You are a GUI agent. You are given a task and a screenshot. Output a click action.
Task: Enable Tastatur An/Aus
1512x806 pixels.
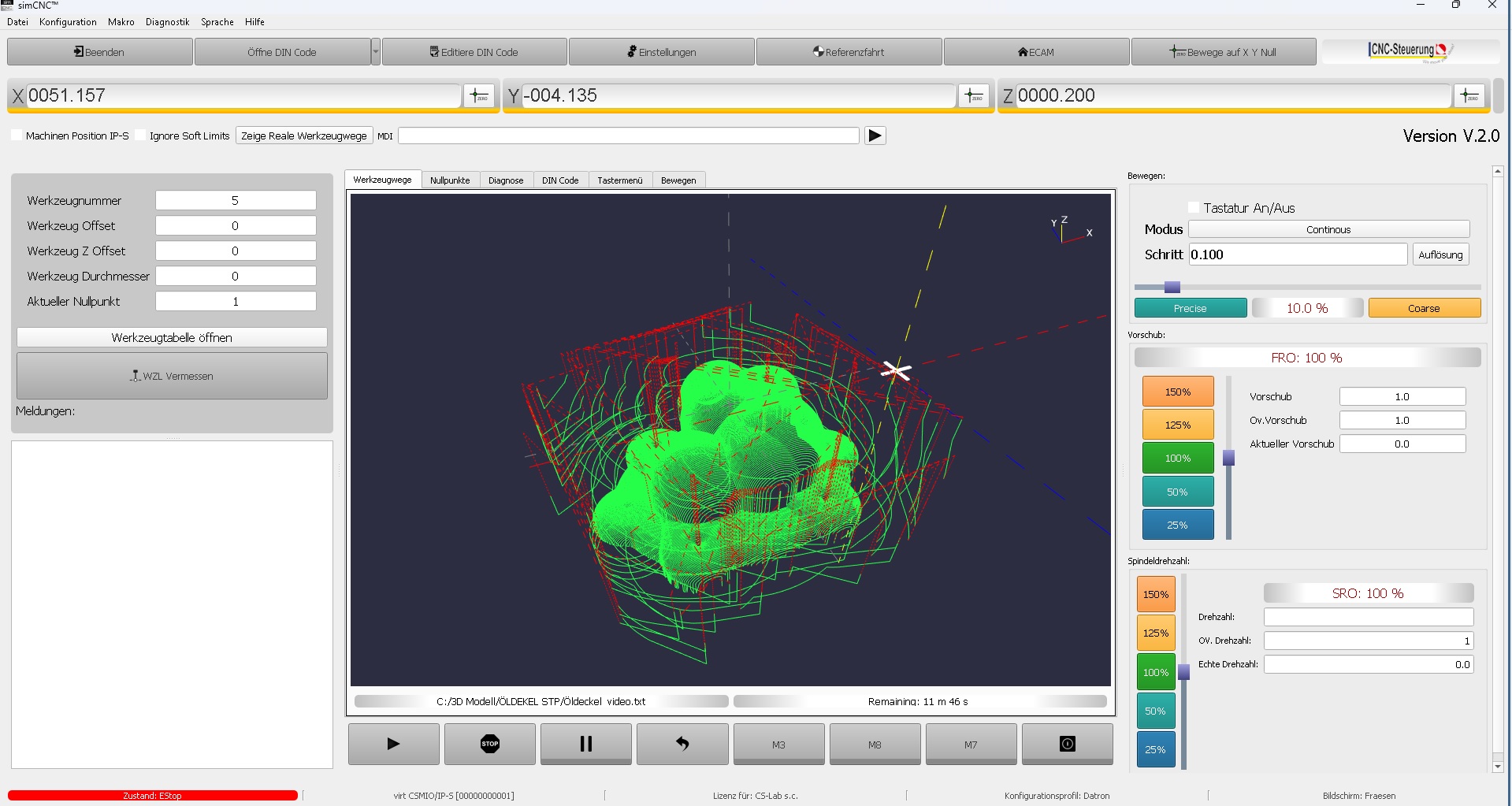(x=1193, y=207)
